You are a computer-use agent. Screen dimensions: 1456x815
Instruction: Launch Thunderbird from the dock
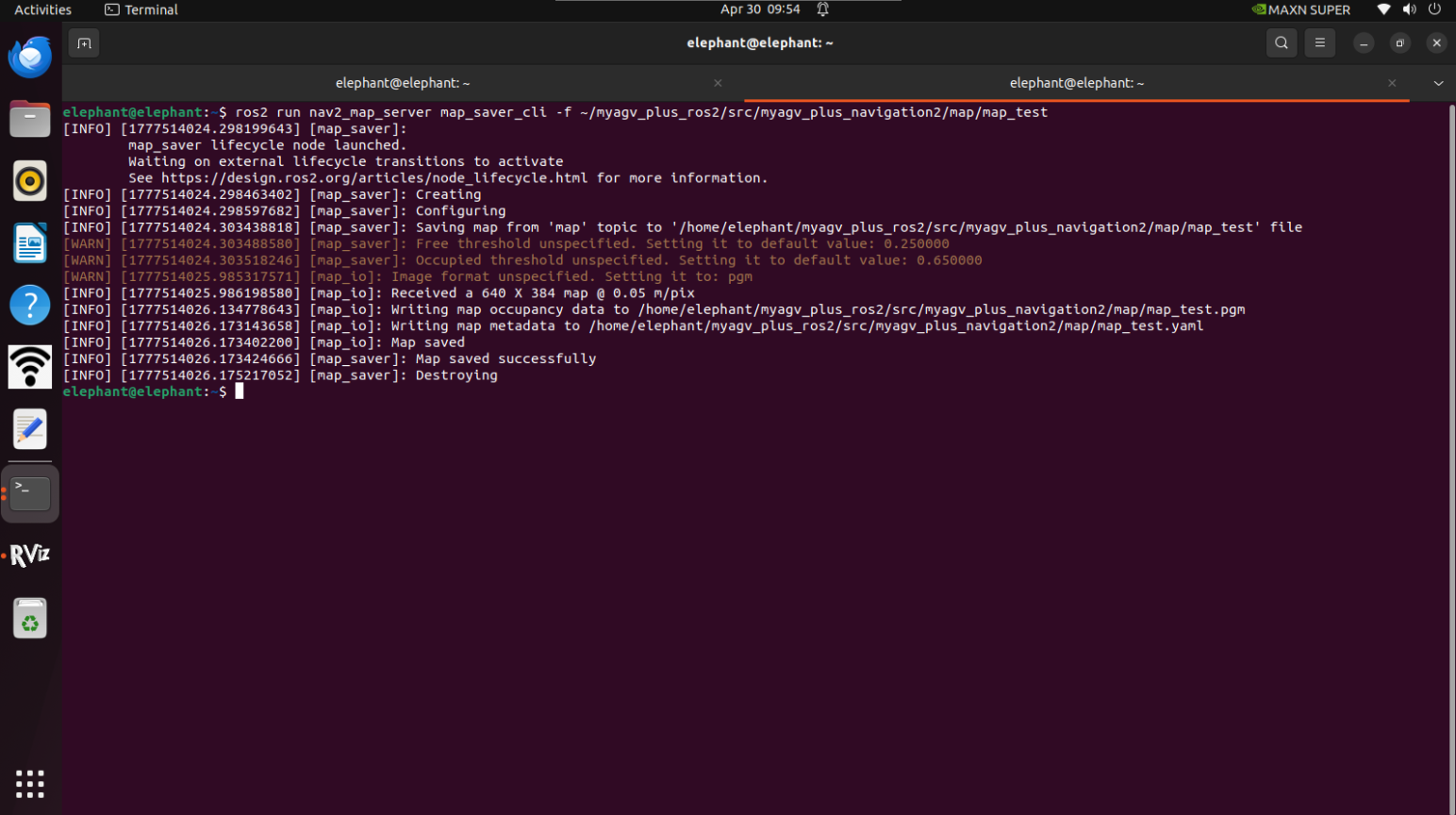coord(30,58)
